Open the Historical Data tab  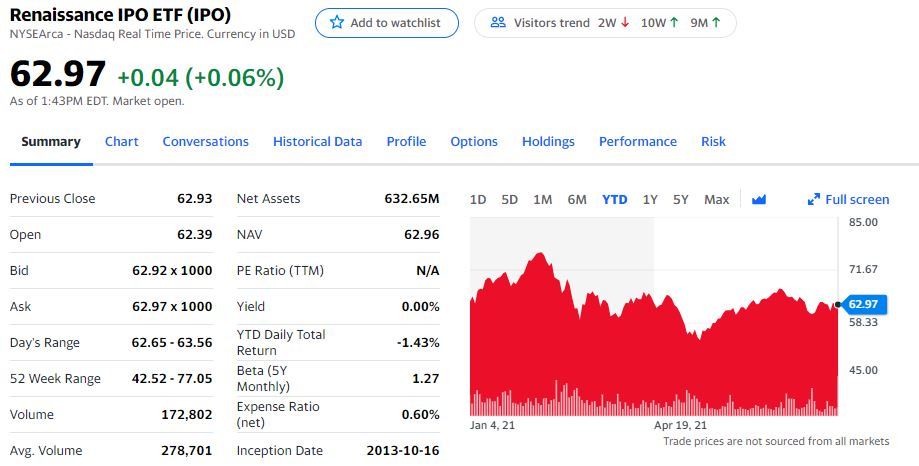318,142
